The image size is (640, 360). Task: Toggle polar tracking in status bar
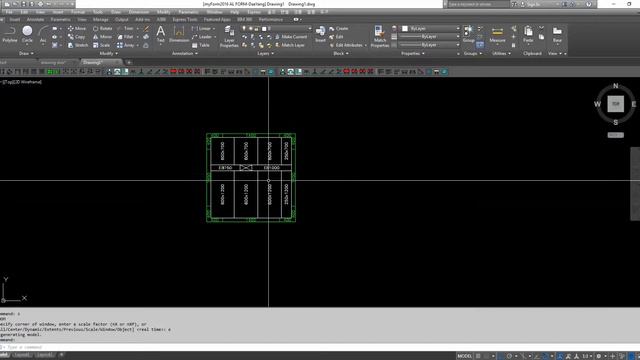pos(509,356)
